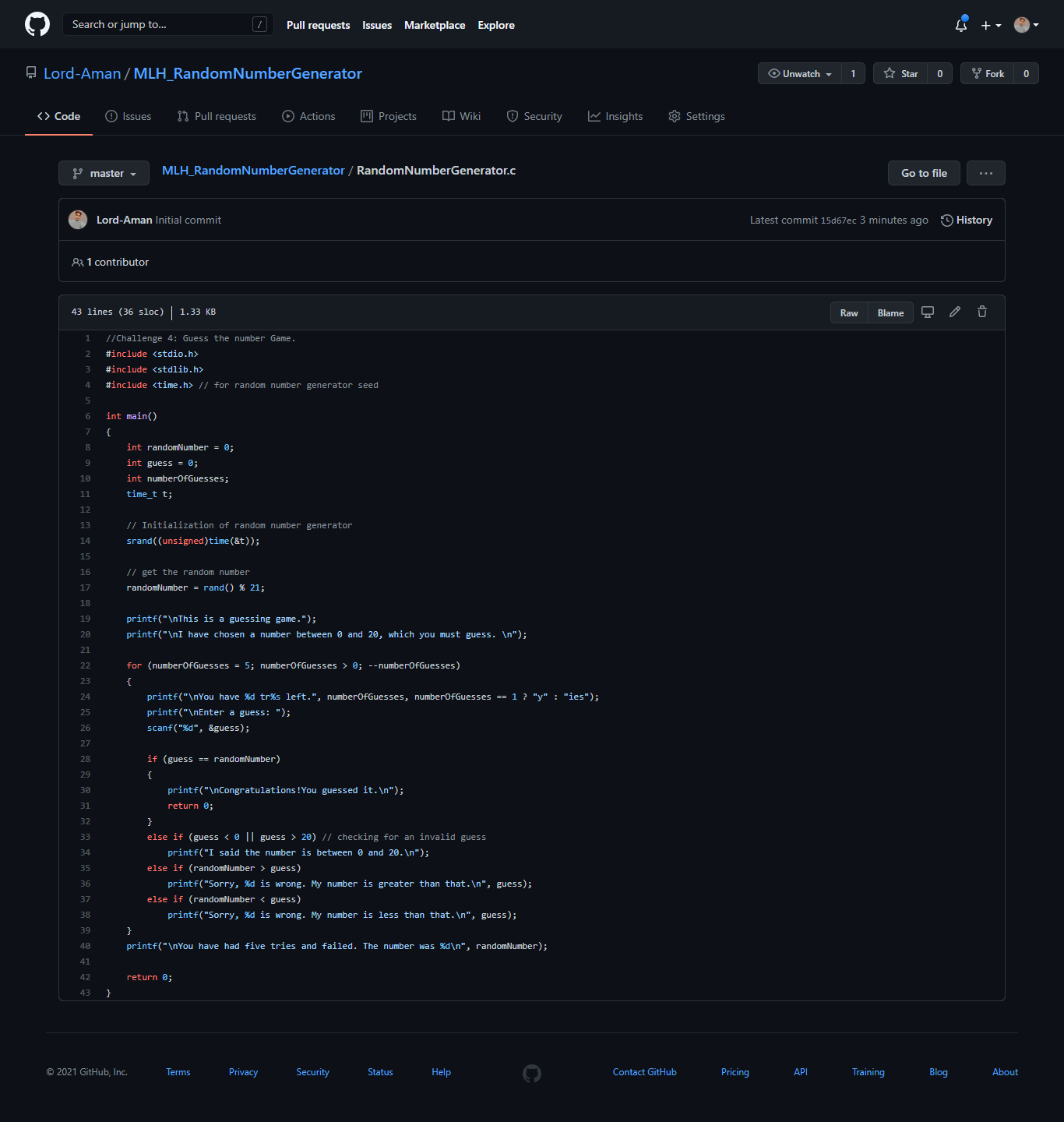Open the MLH_RandomNumberGenerator repository title link
Image resolution: width=1064 pixels, height=1122 pixels.
tap(248, 73)
